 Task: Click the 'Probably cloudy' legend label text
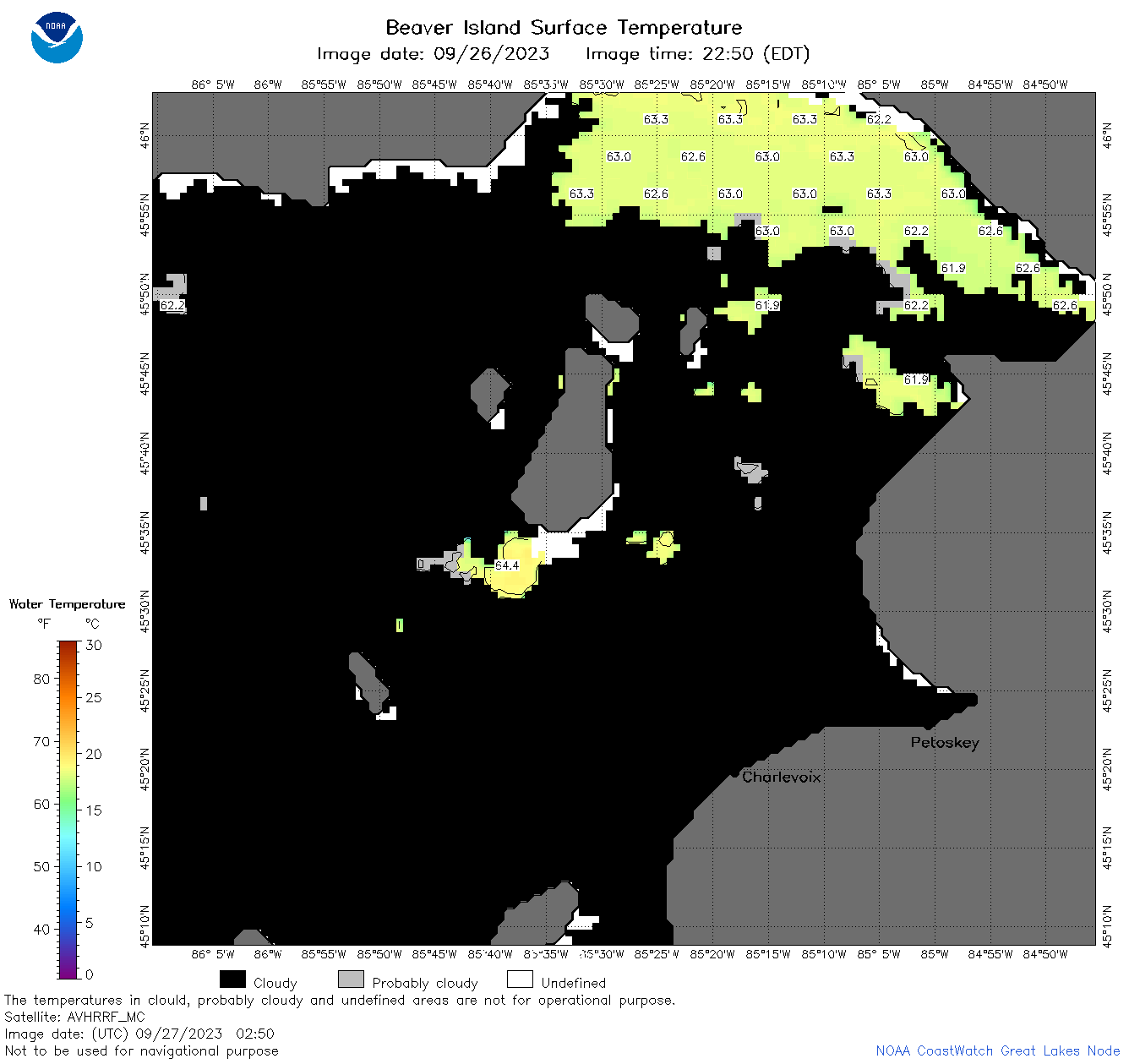coord(425,983)
